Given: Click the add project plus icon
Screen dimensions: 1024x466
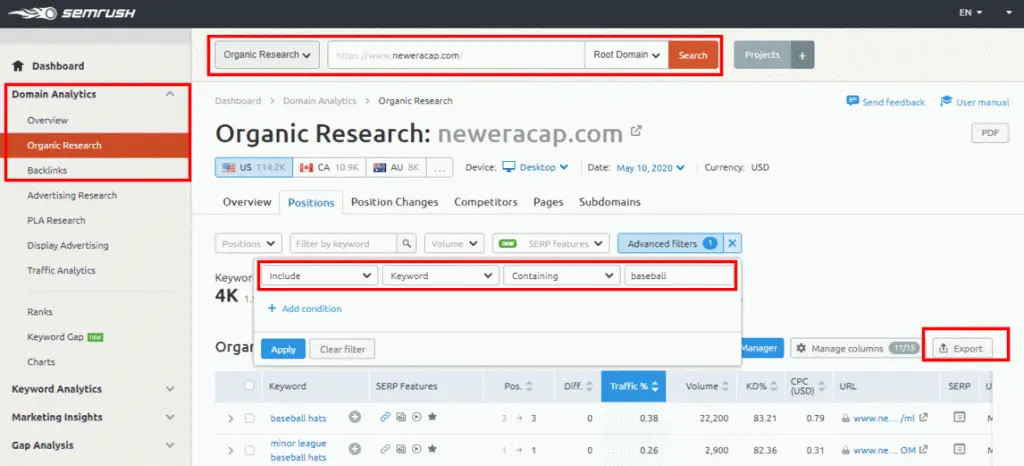Looking at the screenshot, I should pos(802,55).
